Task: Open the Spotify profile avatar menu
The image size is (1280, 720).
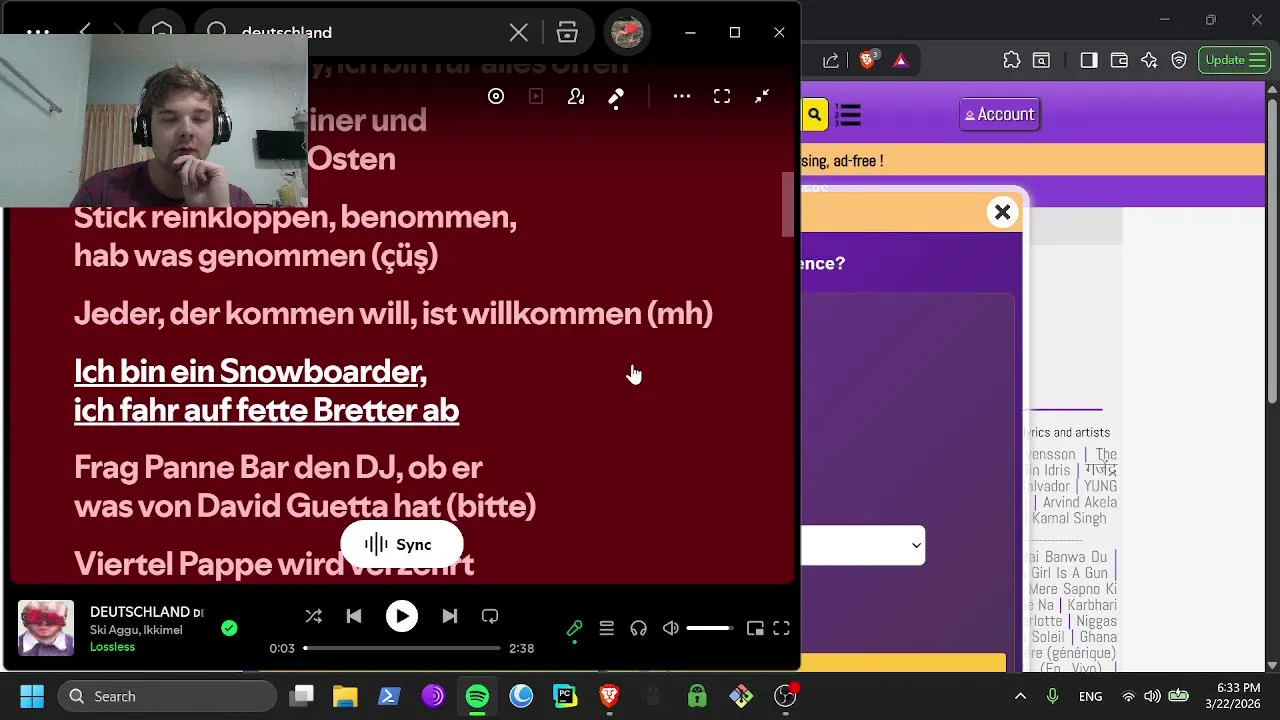Action: pyautogui.click(x=627, y=33)
